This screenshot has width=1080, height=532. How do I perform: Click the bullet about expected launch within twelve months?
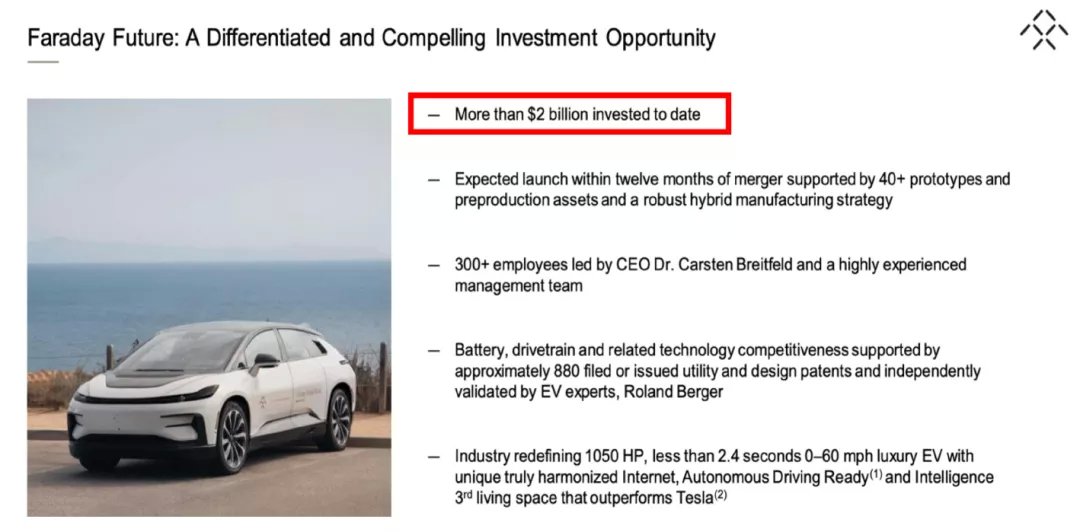point(732,190)
